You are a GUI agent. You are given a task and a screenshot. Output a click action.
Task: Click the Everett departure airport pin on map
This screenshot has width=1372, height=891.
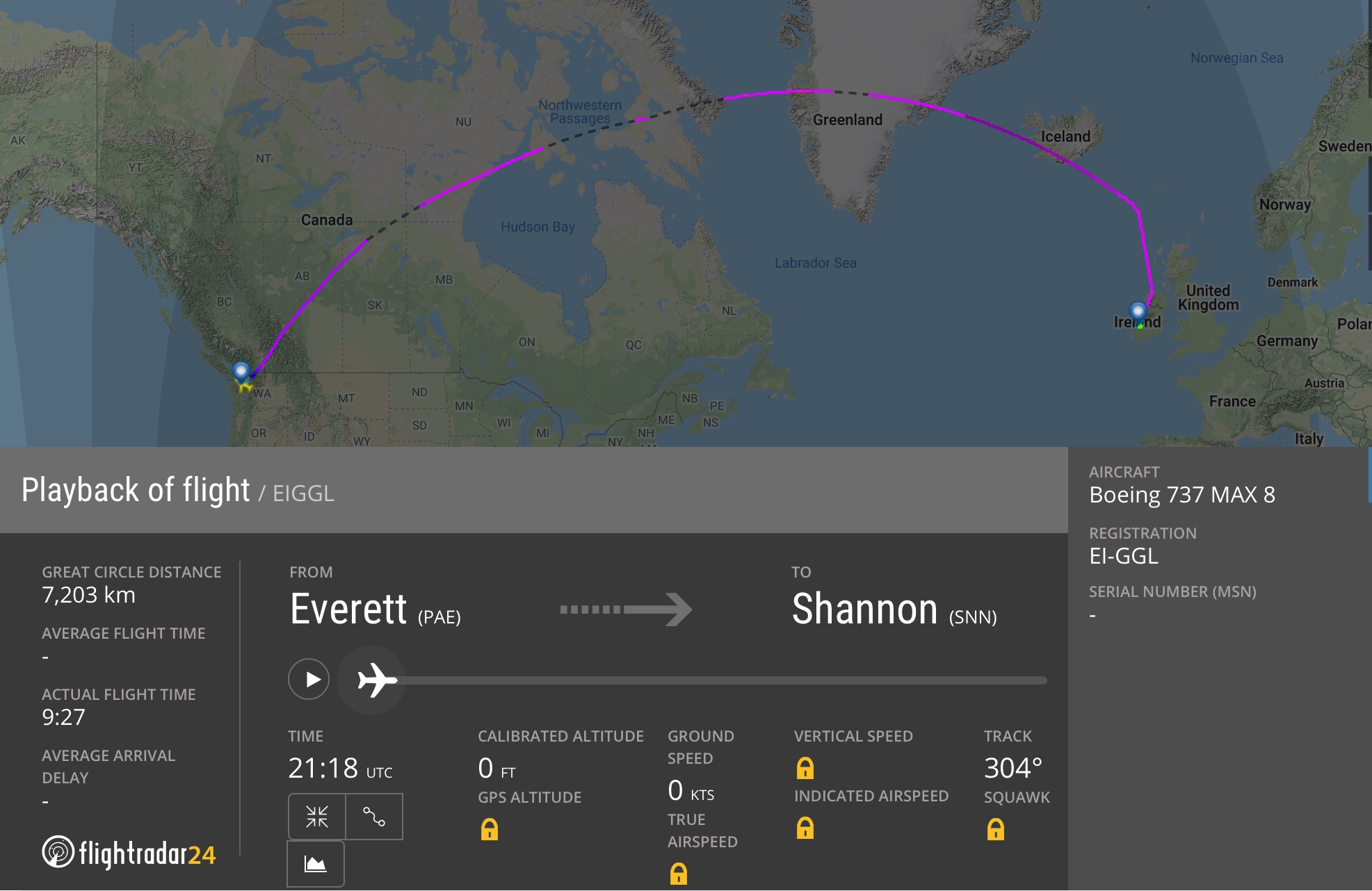click(241, 372)
